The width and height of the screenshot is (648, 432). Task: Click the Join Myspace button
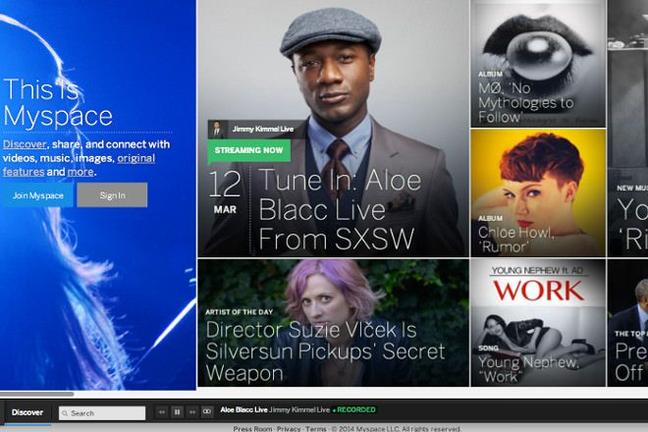tap(36, 195)
